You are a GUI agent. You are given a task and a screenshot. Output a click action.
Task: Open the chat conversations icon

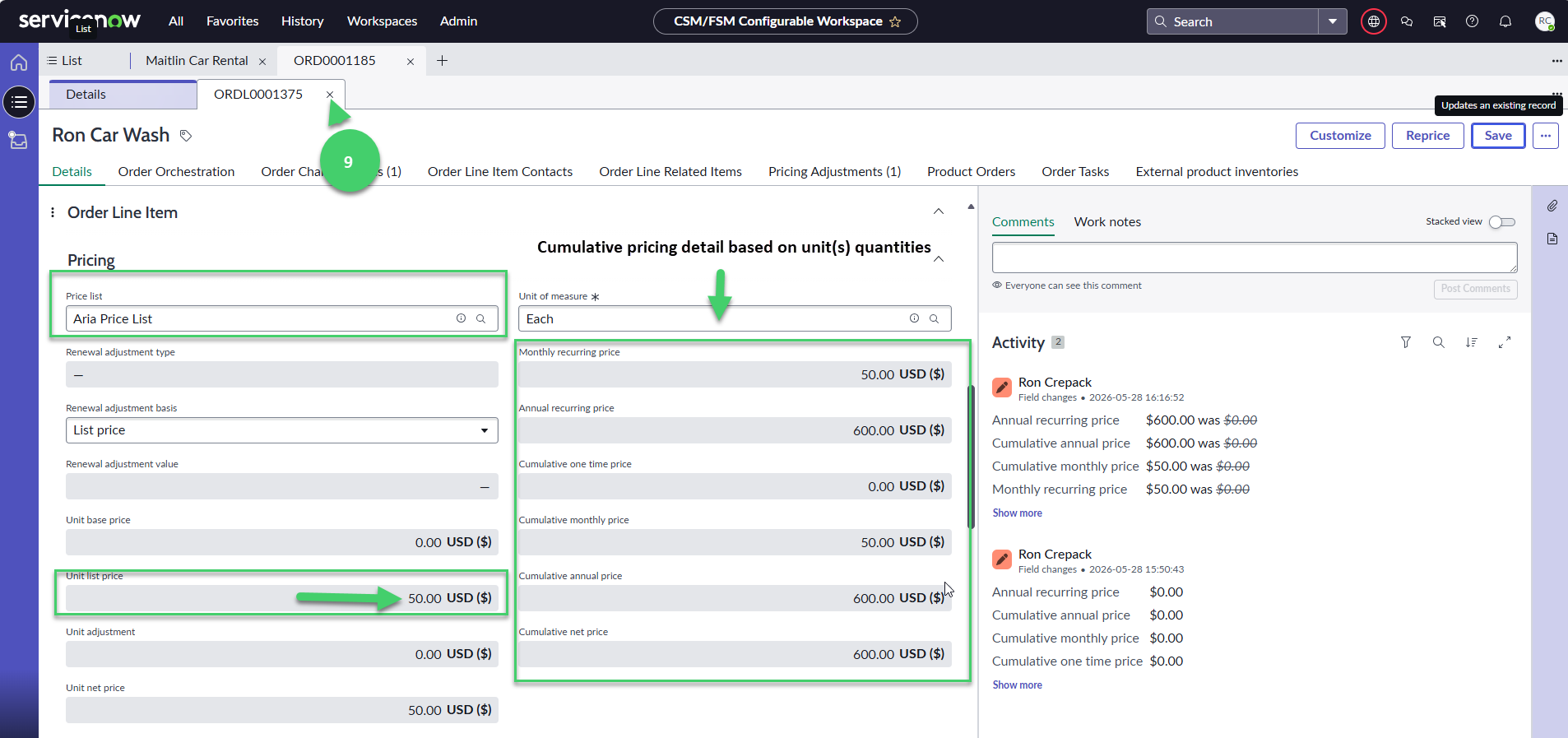[x=1407, y=21]
